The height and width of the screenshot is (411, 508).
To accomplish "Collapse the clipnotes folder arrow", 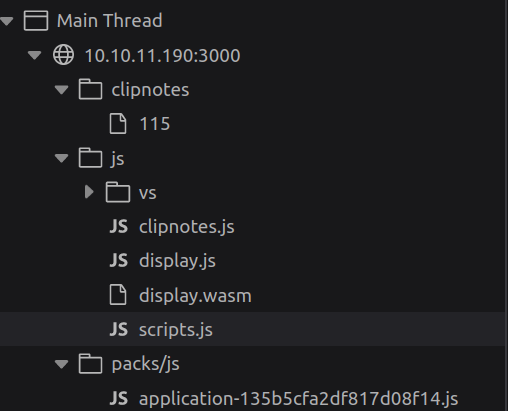I will 61,90.
